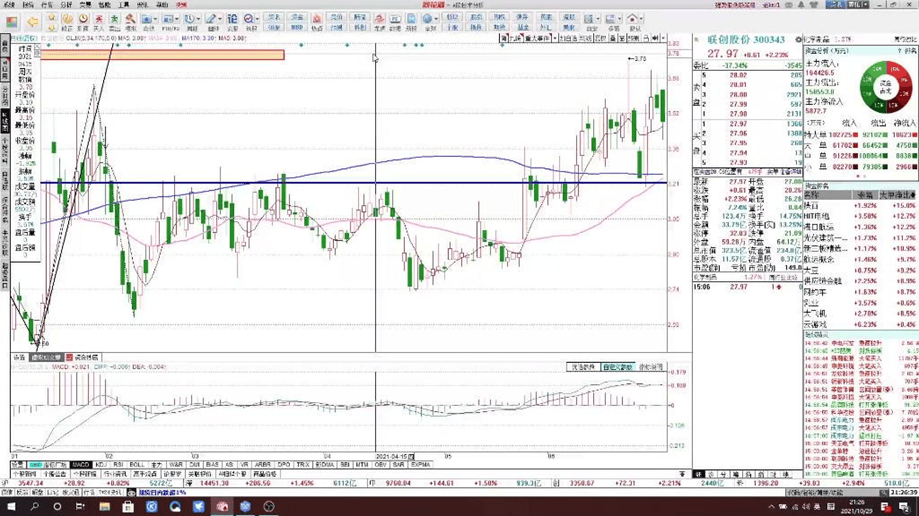Viewport: 919px width, 516px height.
Task: Click the orange highlighted bar above chart
Action: [162, 55]
